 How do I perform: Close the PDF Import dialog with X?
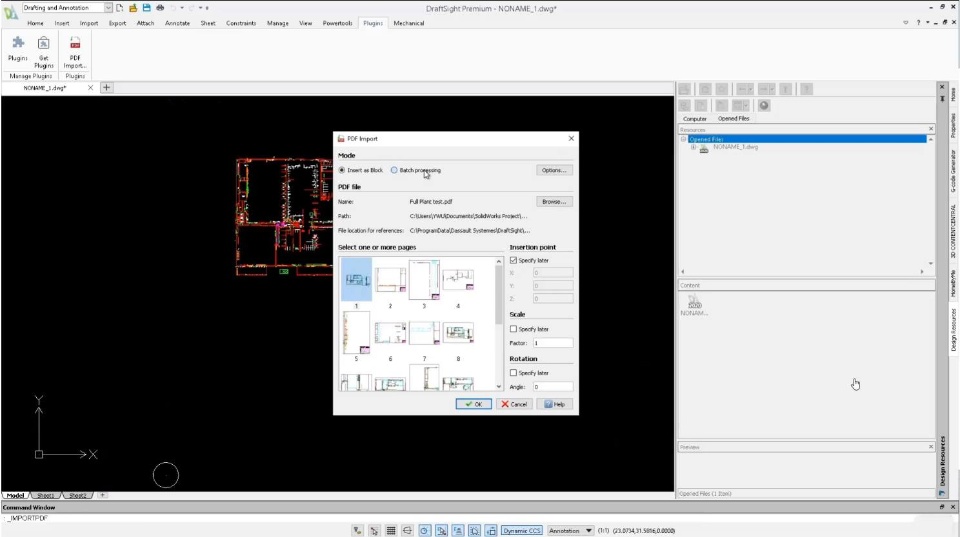click(571, 138)
